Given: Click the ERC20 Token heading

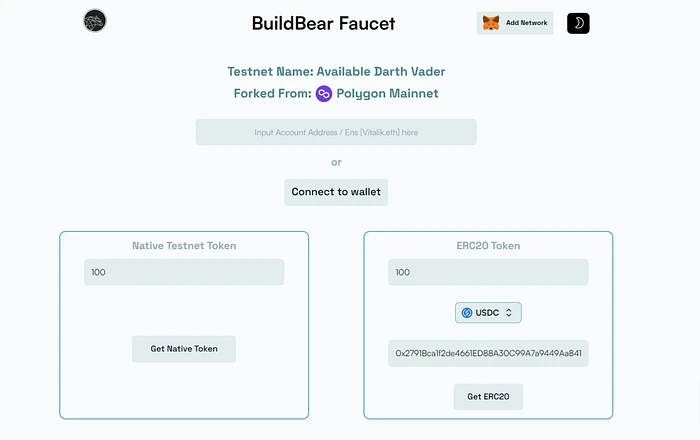Looking at the screenshot, I should coord(488,245).
